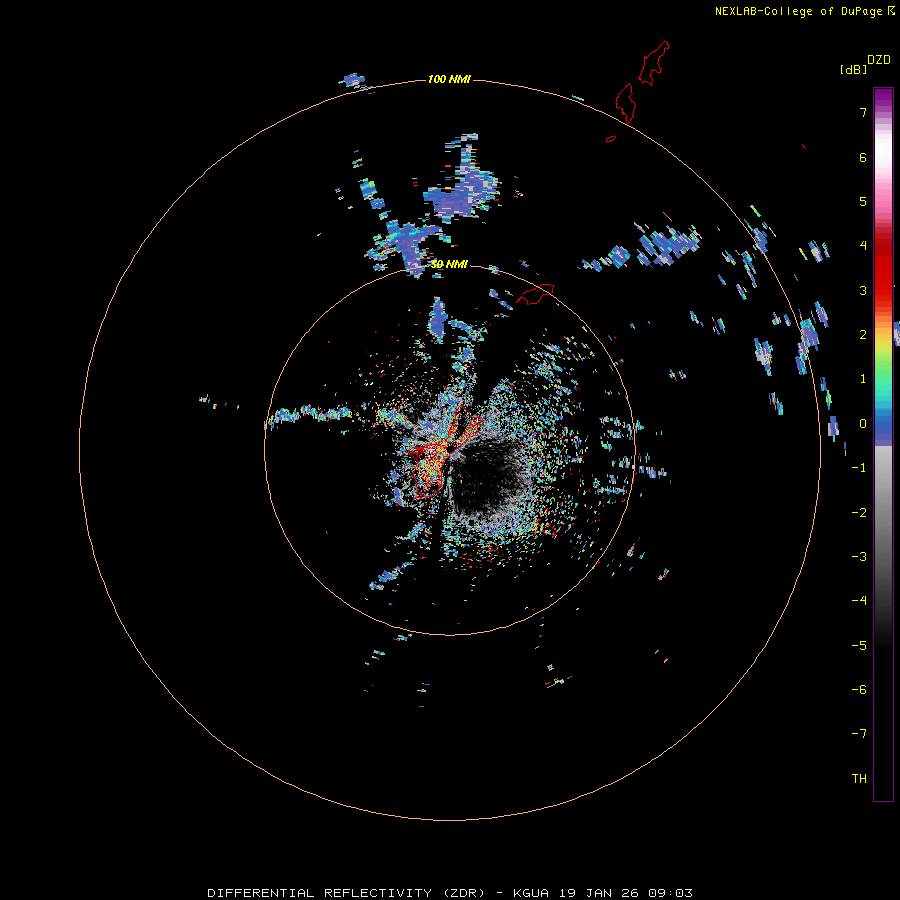Screen dimensions: 900x900
Task: Click the DZD label above the color scale
Action: coord(879,60)
